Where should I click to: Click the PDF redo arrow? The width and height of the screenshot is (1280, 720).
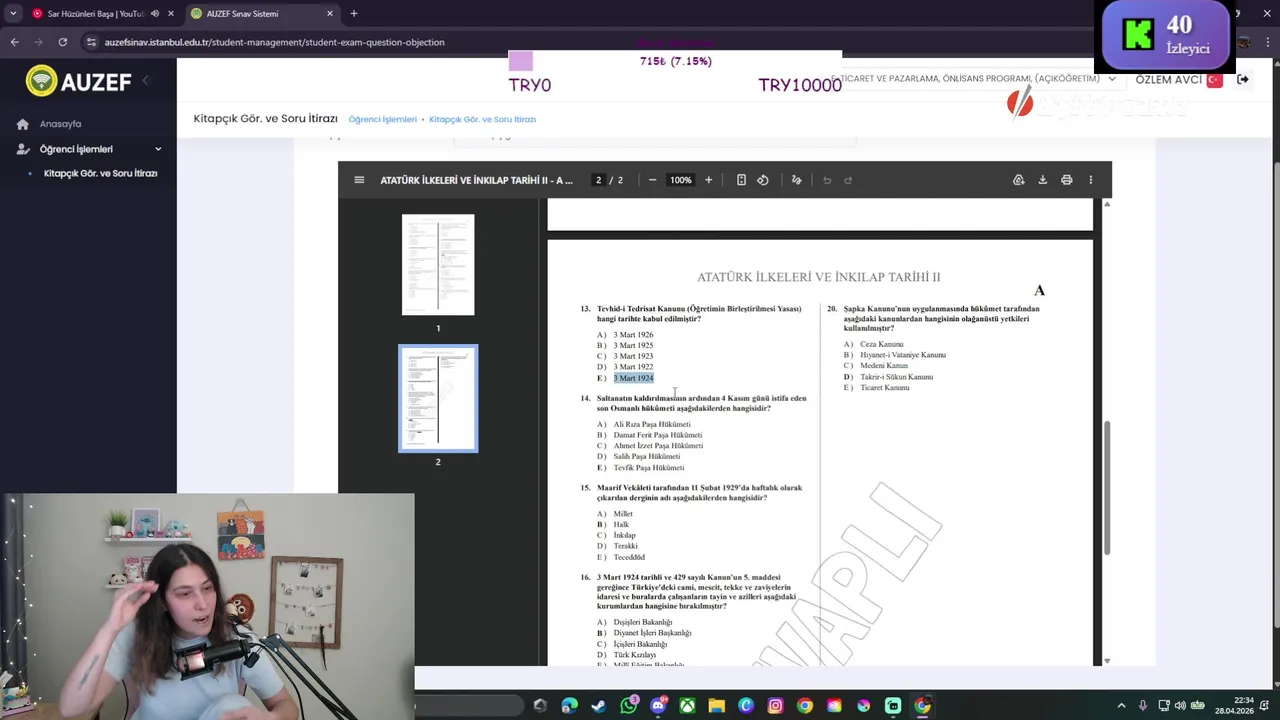(x=848, y=180)
